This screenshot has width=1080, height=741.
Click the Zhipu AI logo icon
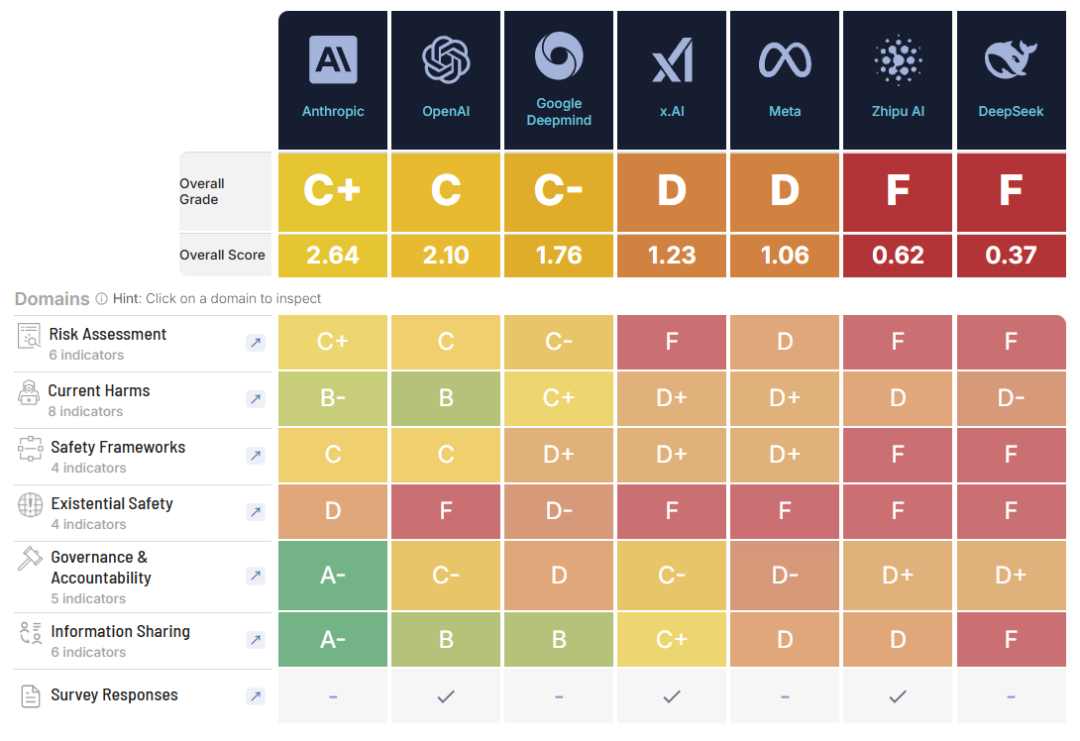tap(898, 61)
